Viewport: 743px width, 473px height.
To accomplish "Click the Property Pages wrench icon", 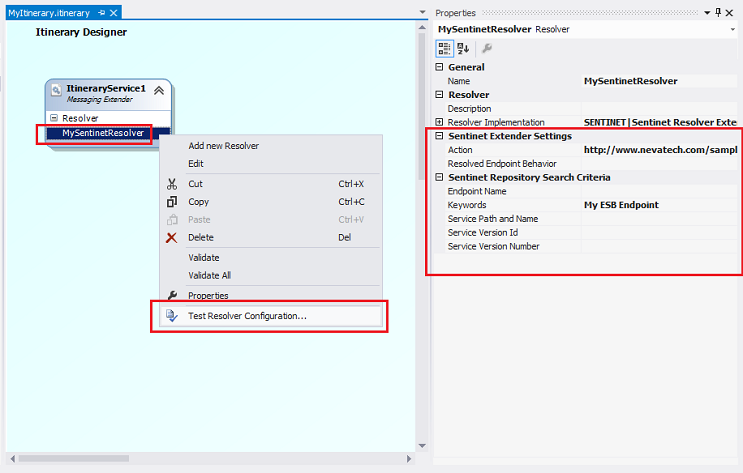I will (487, 47).
